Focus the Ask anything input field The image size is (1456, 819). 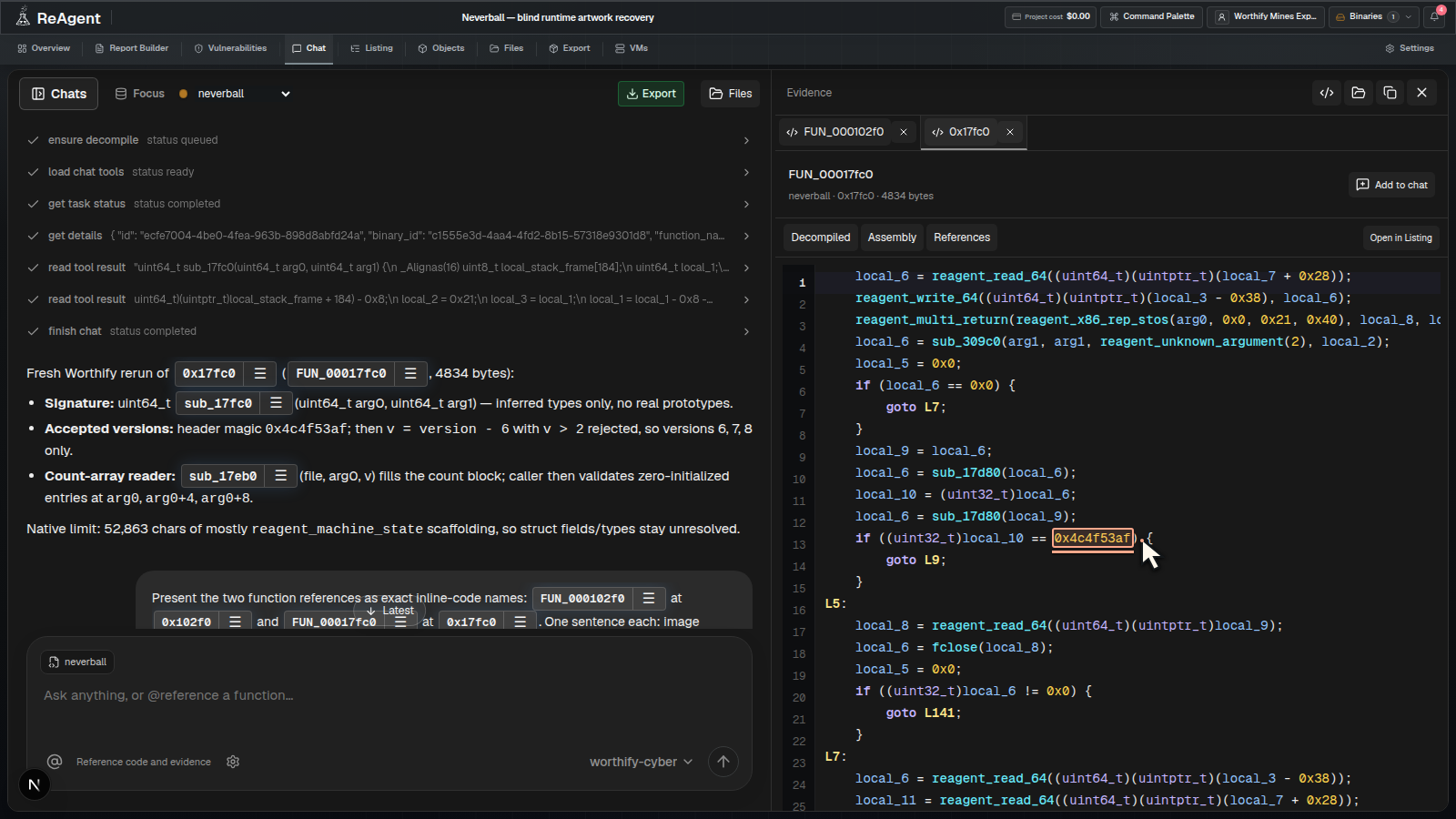[389, 695]
